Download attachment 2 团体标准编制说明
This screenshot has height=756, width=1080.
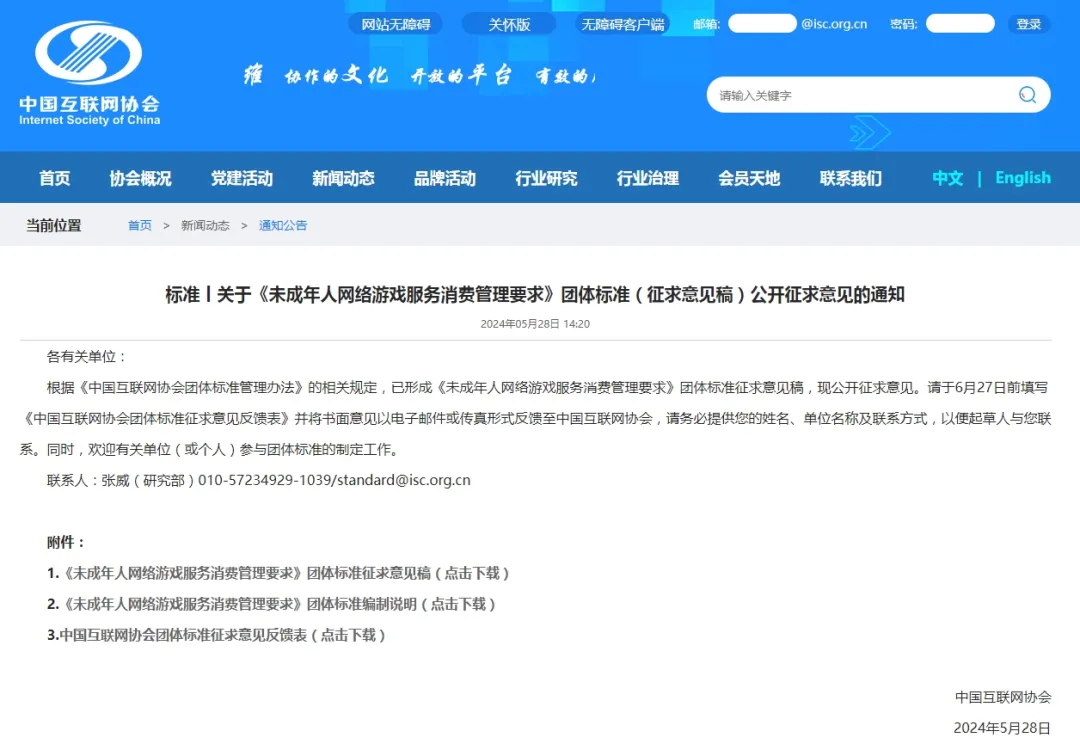(271, 604)
